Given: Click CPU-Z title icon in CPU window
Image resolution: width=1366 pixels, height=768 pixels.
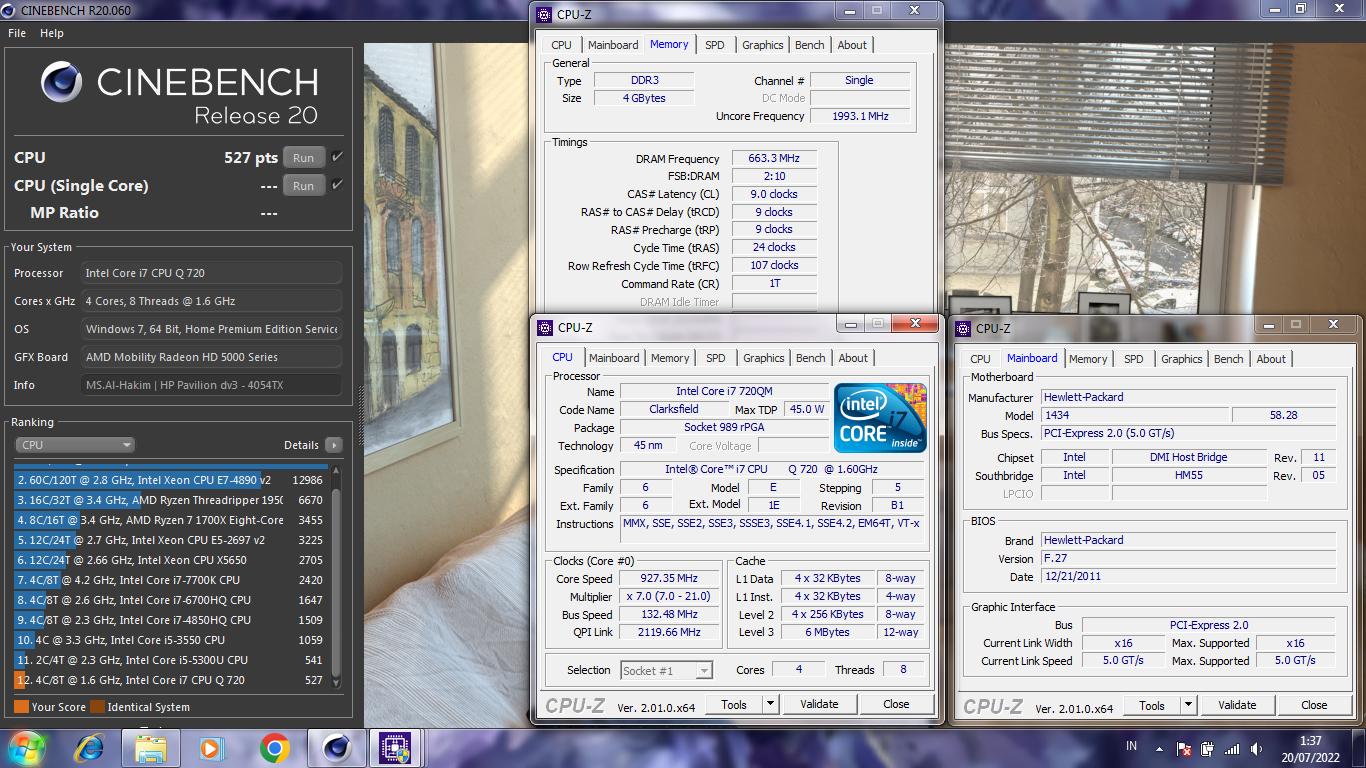Looking at the screenshot, I should point(545,328).
